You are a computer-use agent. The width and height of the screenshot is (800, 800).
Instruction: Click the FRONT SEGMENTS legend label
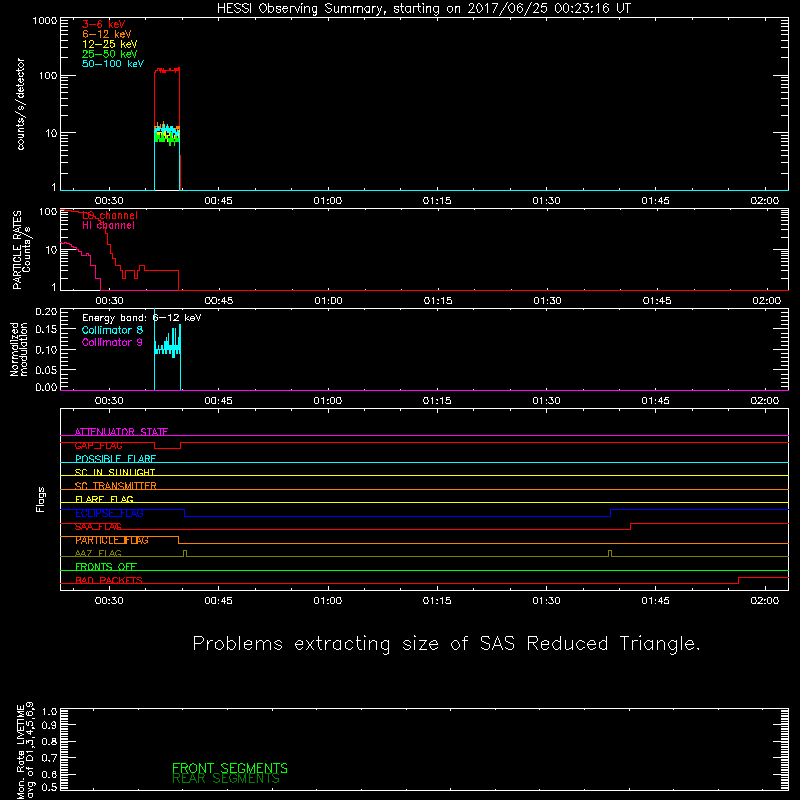tap(230, 768)
